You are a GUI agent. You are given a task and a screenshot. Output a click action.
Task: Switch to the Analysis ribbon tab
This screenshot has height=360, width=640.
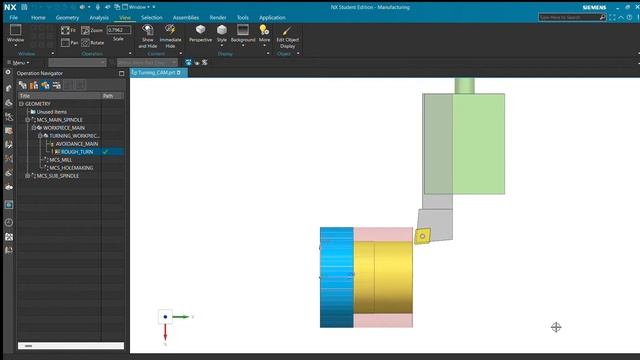coord(99,18)
